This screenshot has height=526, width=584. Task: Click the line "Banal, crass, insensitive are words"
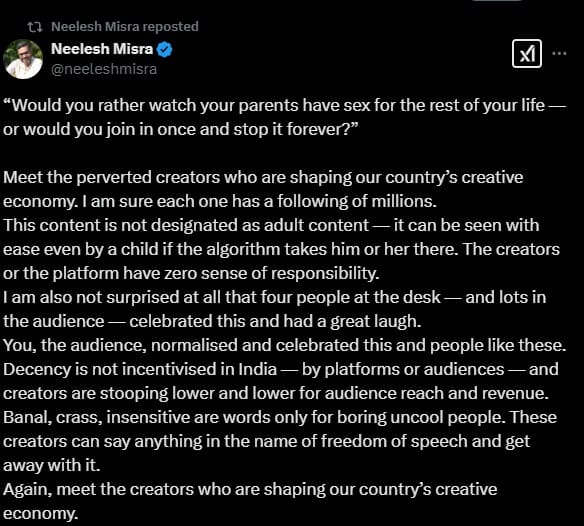280,417
